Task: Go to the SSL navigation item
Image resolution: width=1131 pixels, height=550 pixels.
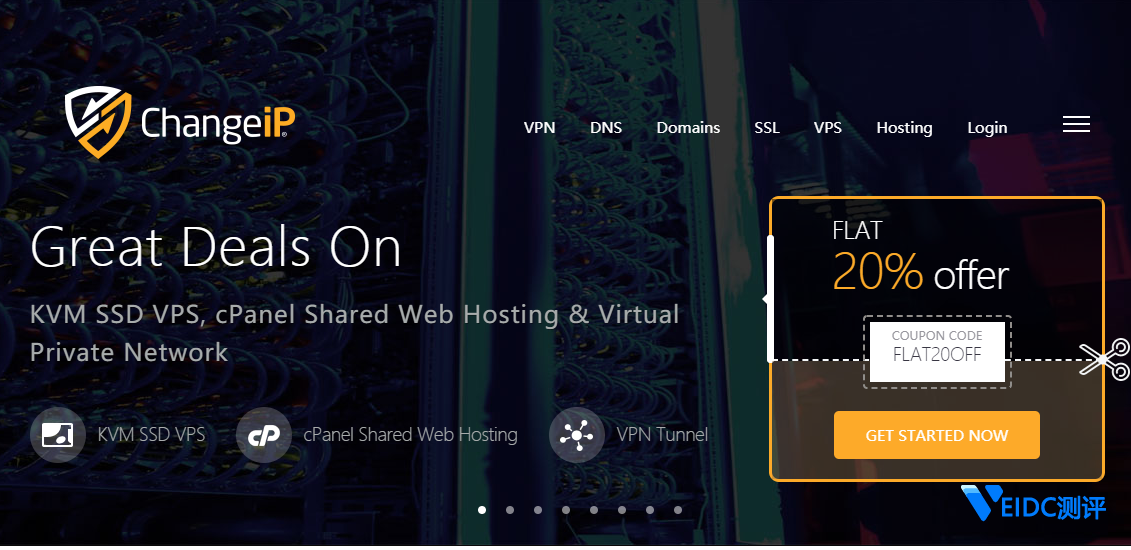Action: pyautogui.click(x=767, y=128)
